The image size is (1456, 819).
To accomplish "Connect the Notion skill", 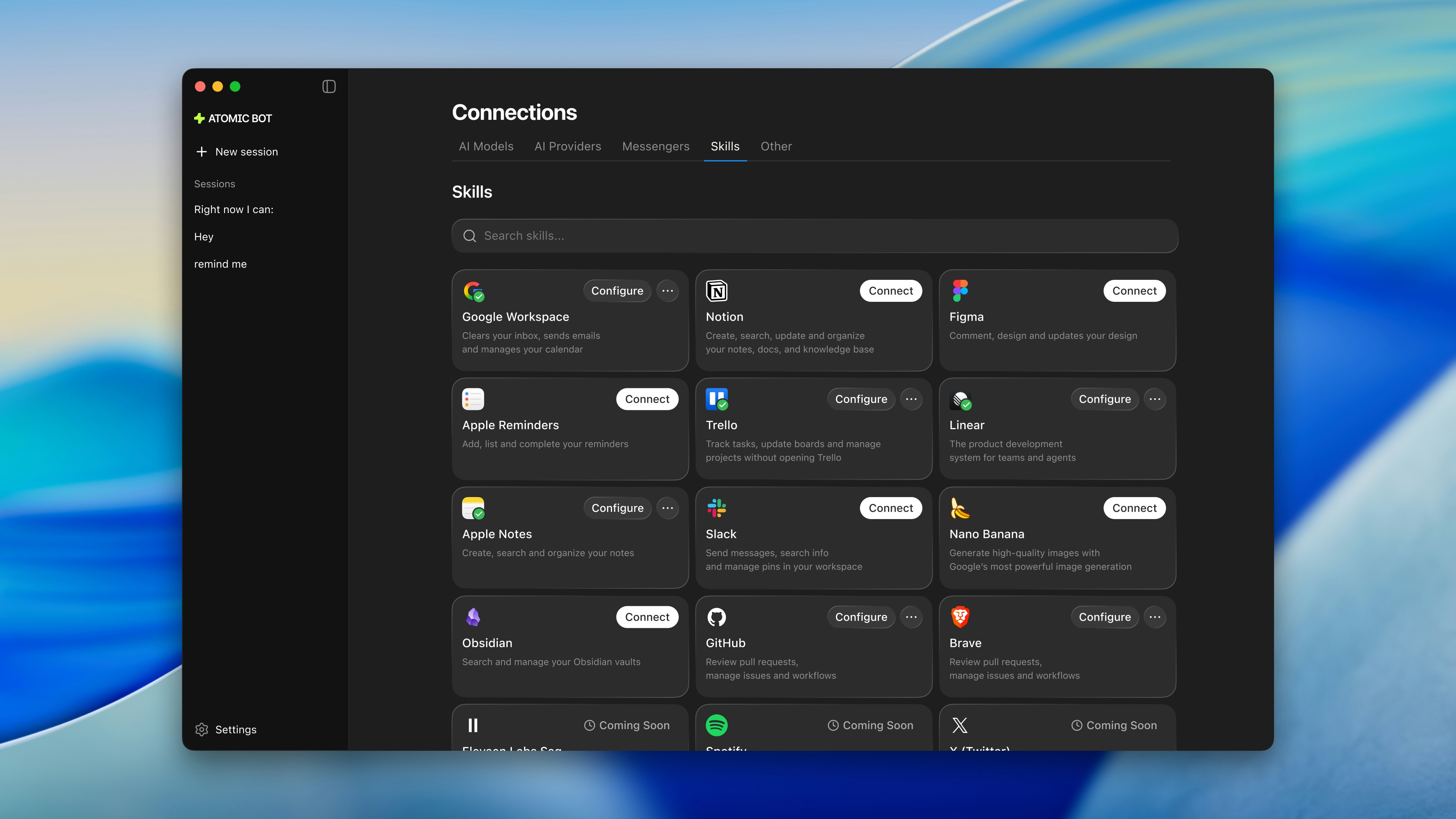I will click(891, 290).
